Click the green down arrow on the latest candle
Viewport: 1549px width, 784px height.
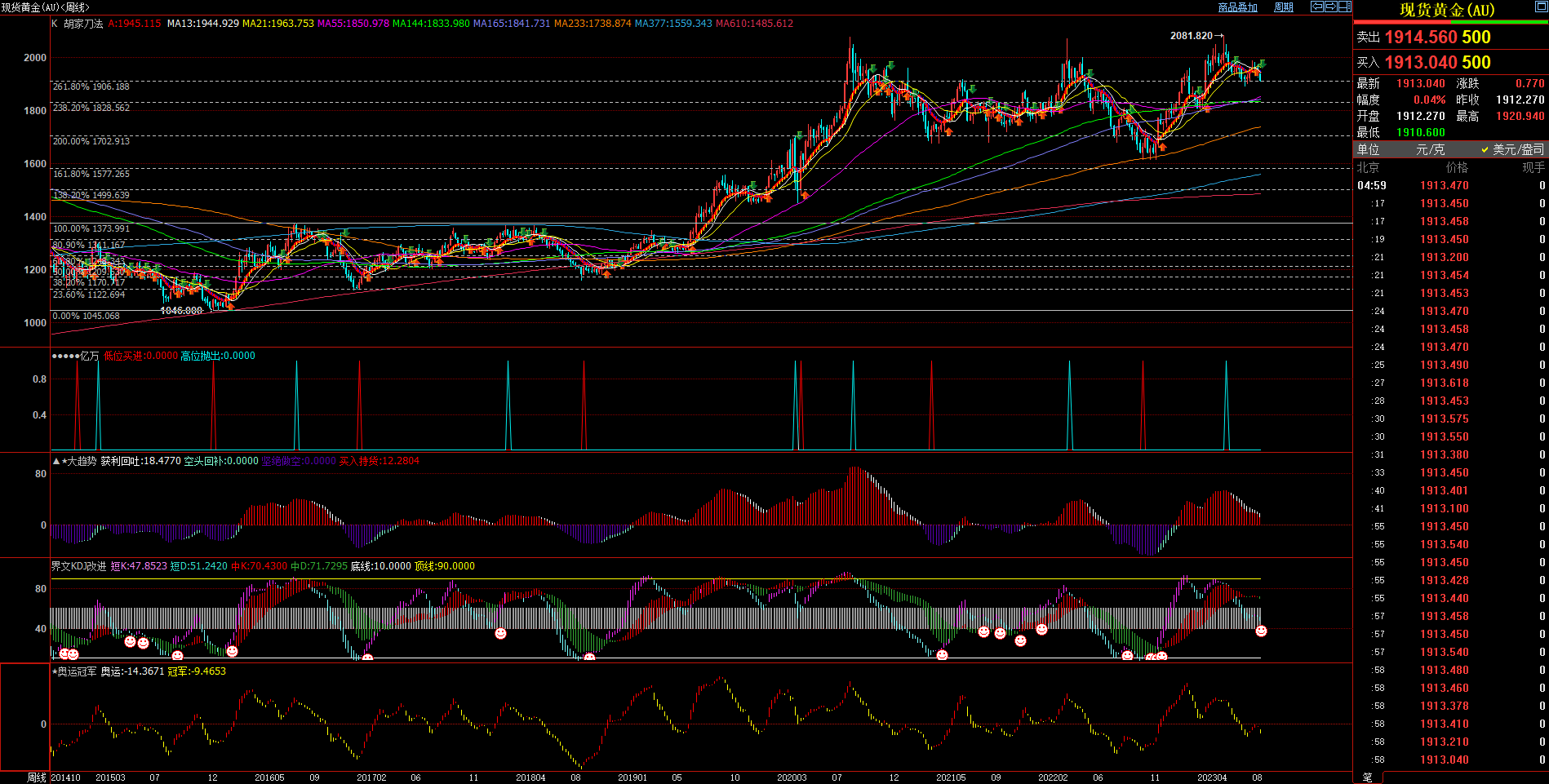[x=1263, y=64]
